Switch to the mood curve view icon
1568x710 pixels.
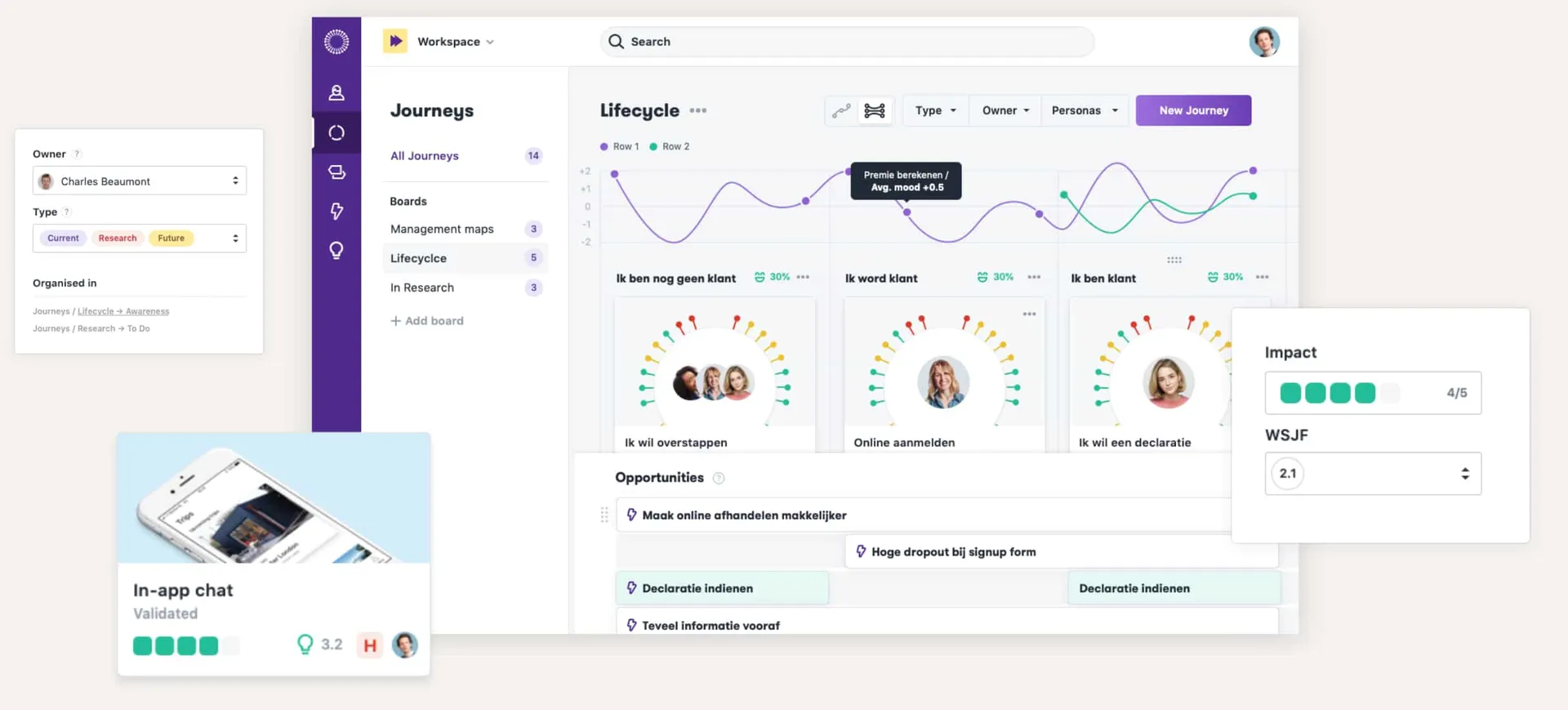(841, 110)
